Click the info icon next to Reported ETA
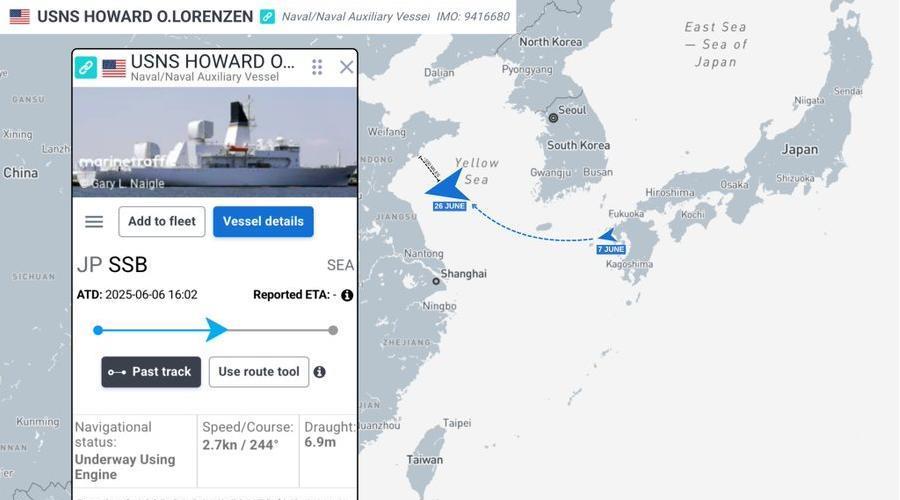 point(347,295)
